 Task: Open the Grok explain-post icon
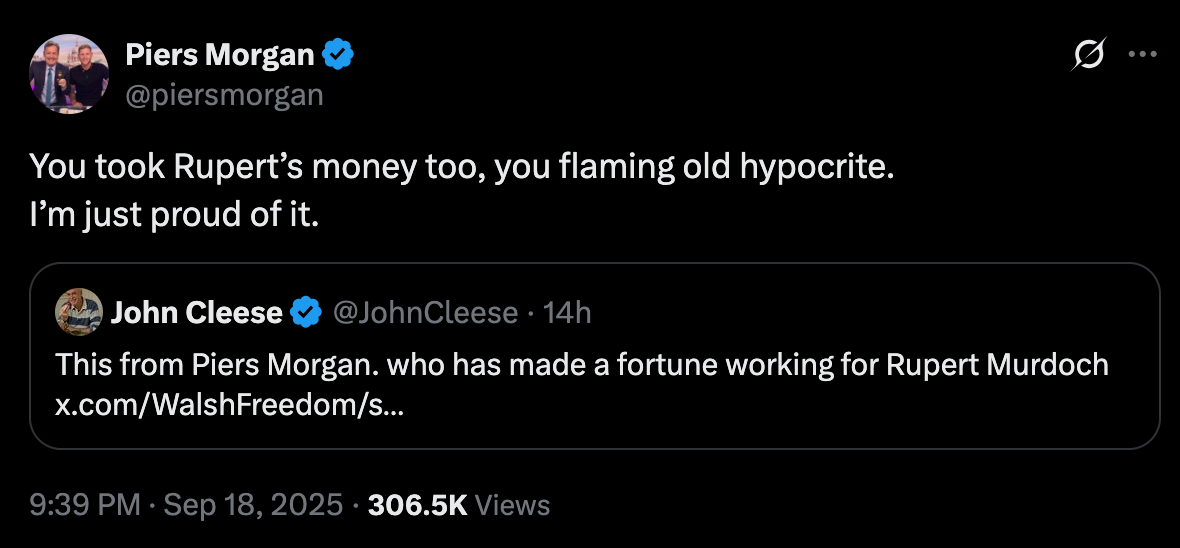click(1088, 55)
